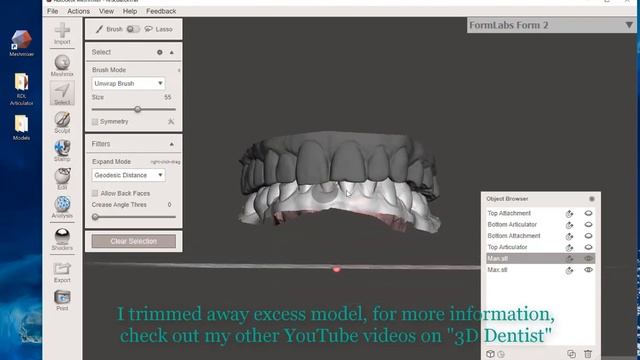This screenshot has height=360, width=640.
Task: Click the Duplicate object icon in Object Browser
Action: click(571, 354)
